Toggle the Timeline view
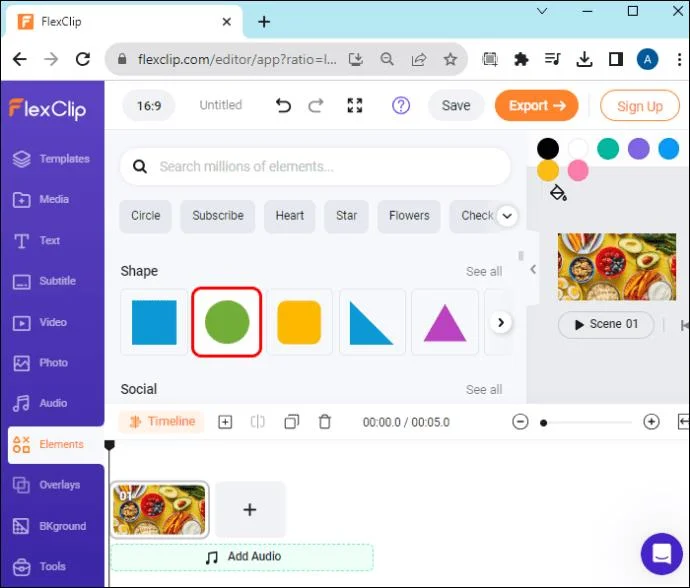 (x=161, y=422)
